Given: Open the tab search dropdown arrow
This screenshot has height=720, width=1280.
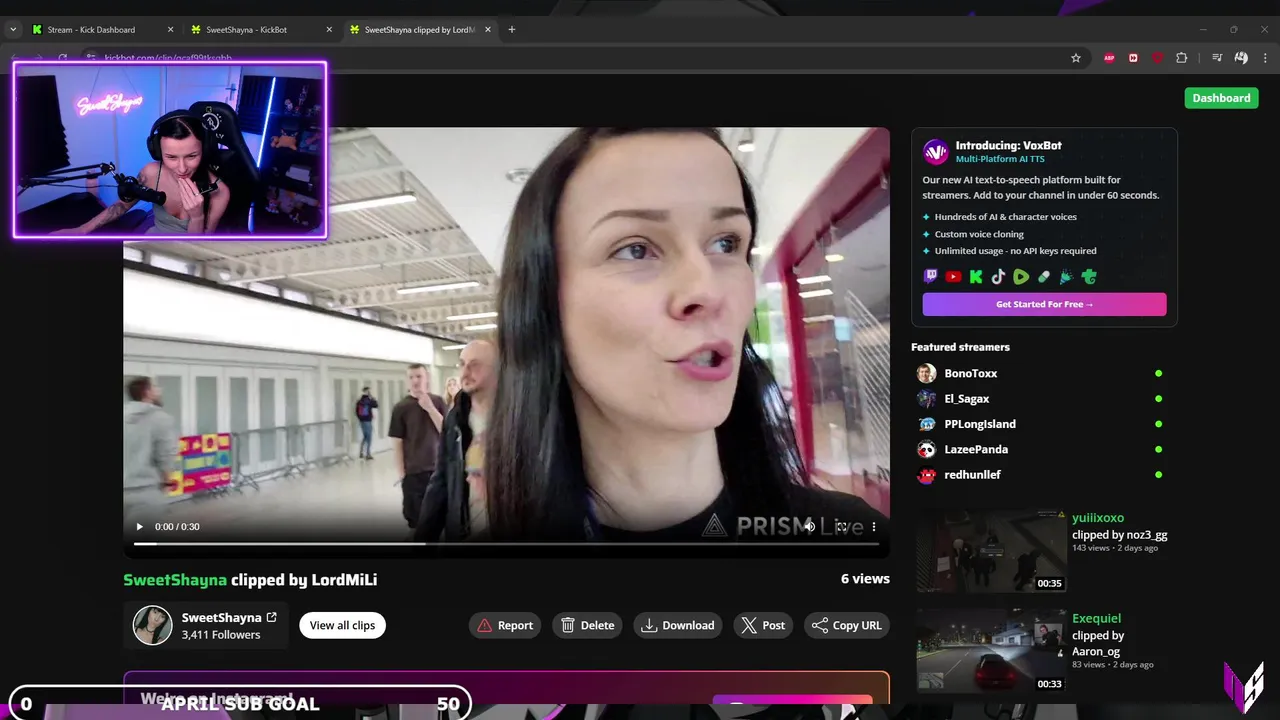Looking at the screenshot, I should (x=13, y=30).
